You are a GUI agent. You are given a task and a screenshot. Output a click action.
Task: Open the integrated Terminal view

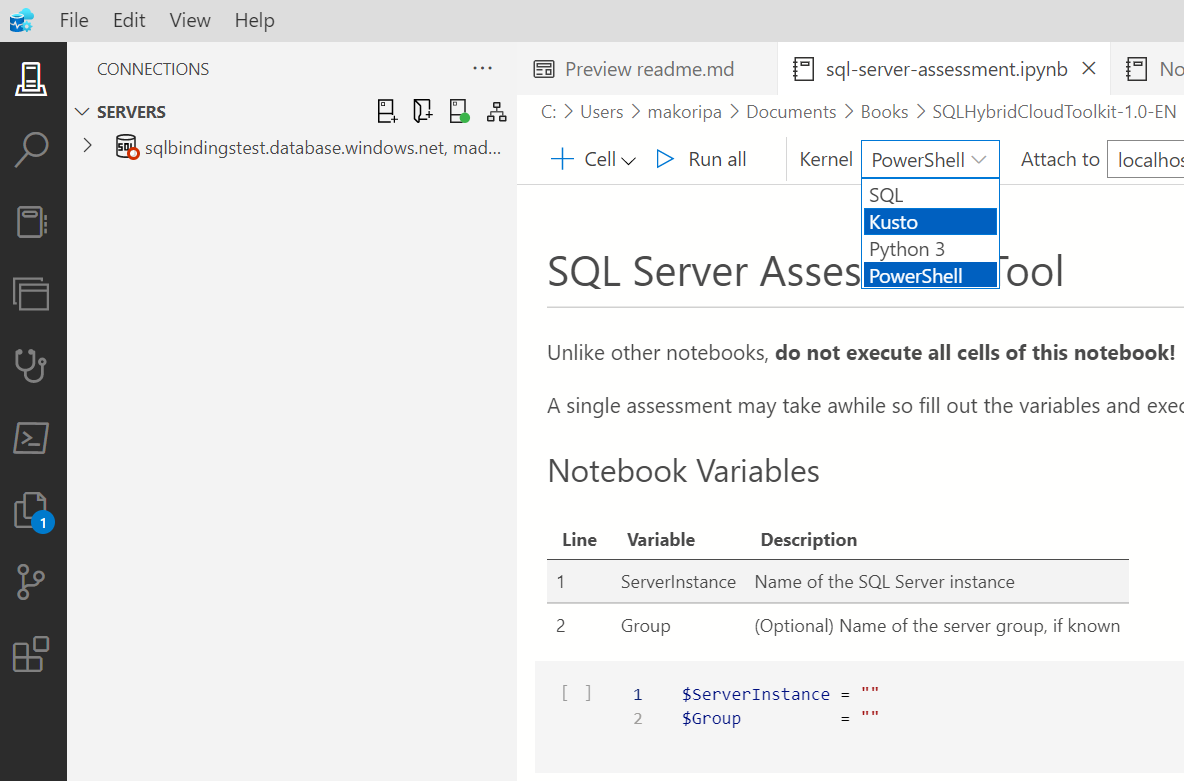point(33,438)
